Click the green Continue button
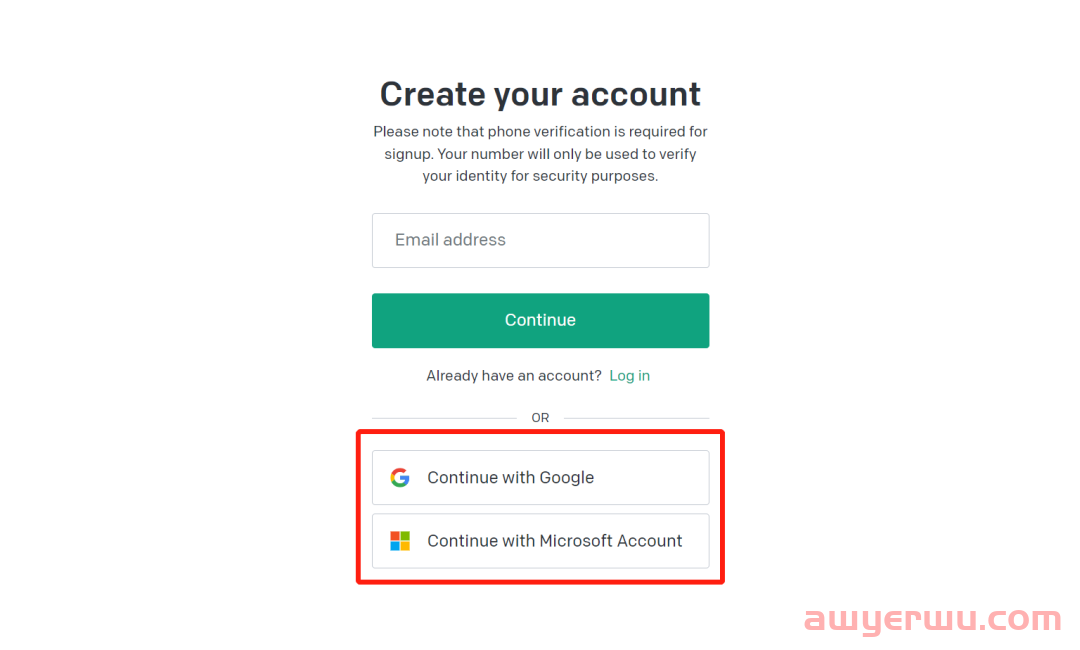This screenshot has width=1080, height=650. pos(541,321)
